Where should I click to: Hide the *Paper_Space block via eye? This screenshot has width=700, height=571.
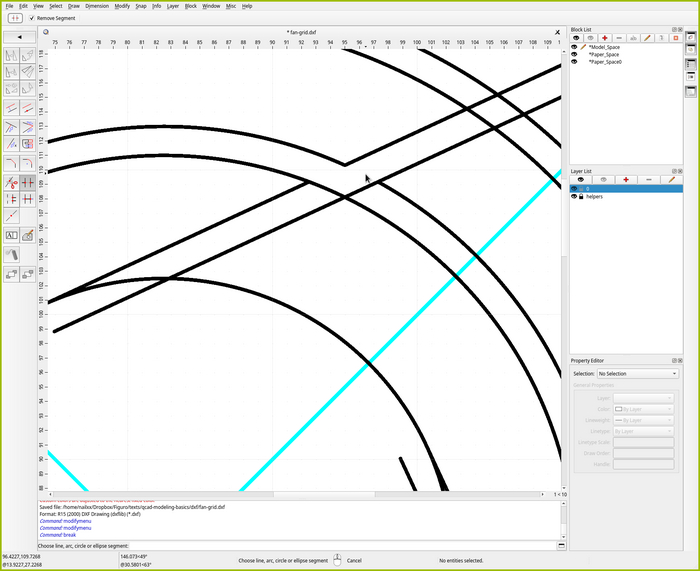tap(574, 54)
